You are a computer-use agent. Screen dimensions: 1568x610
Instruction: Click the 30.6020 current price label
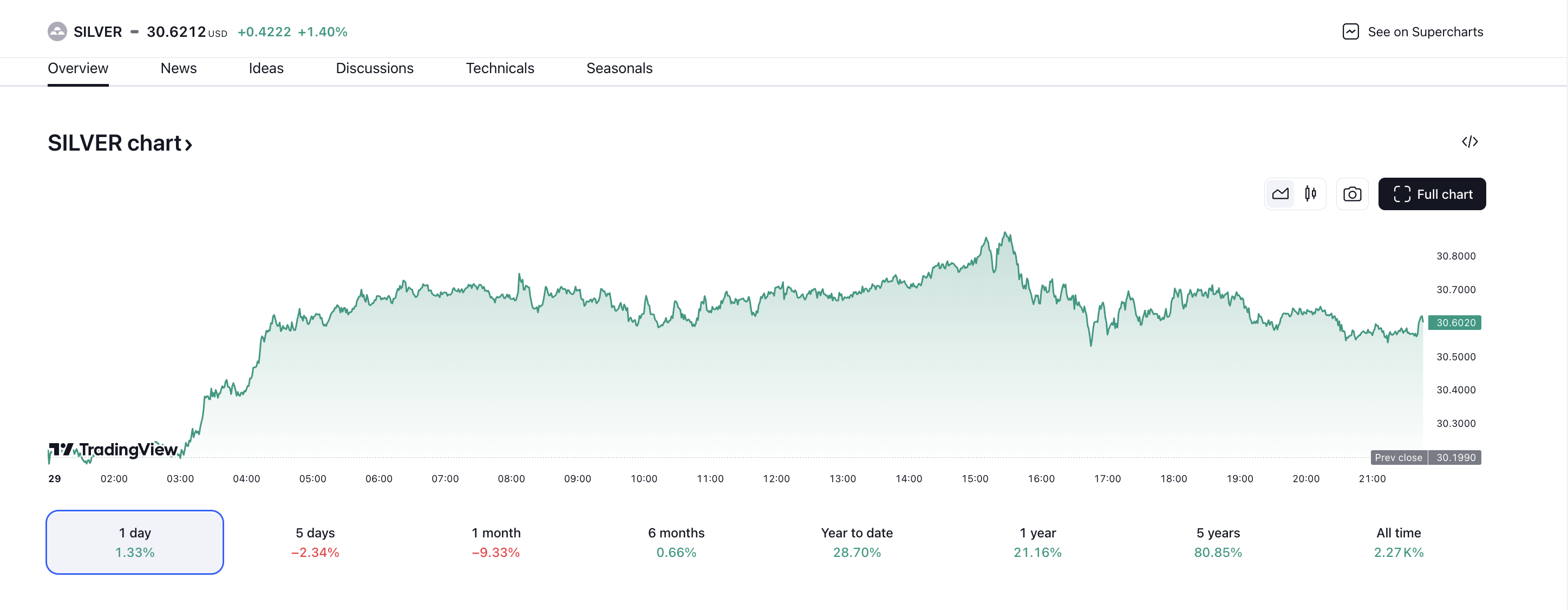(x=1455, y=323)
